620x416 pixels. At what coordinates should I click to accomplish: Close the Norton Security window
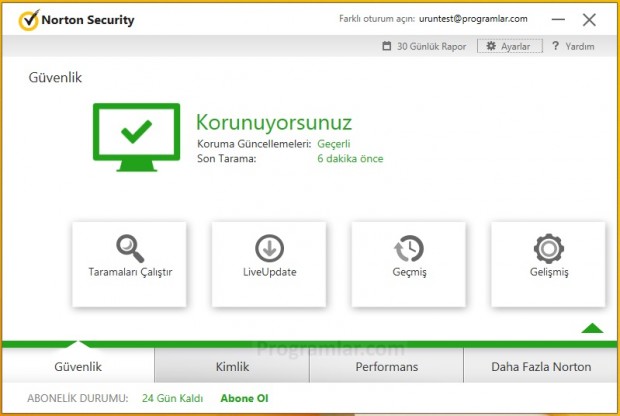pyautogui.click(x=589, y=19)
